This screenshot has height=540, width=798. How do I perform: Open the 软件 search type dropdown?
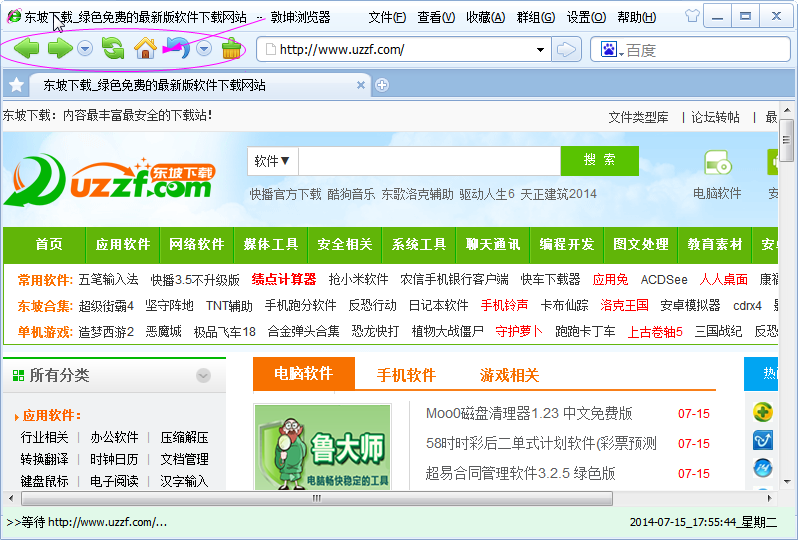(272, 161)
